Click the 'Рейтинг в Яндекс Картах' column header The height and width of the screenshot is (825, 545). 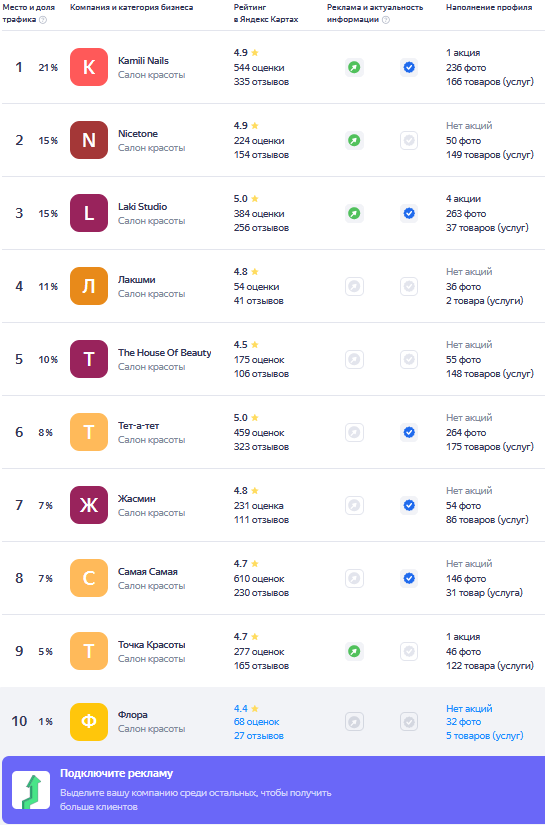tap(266, 14)
